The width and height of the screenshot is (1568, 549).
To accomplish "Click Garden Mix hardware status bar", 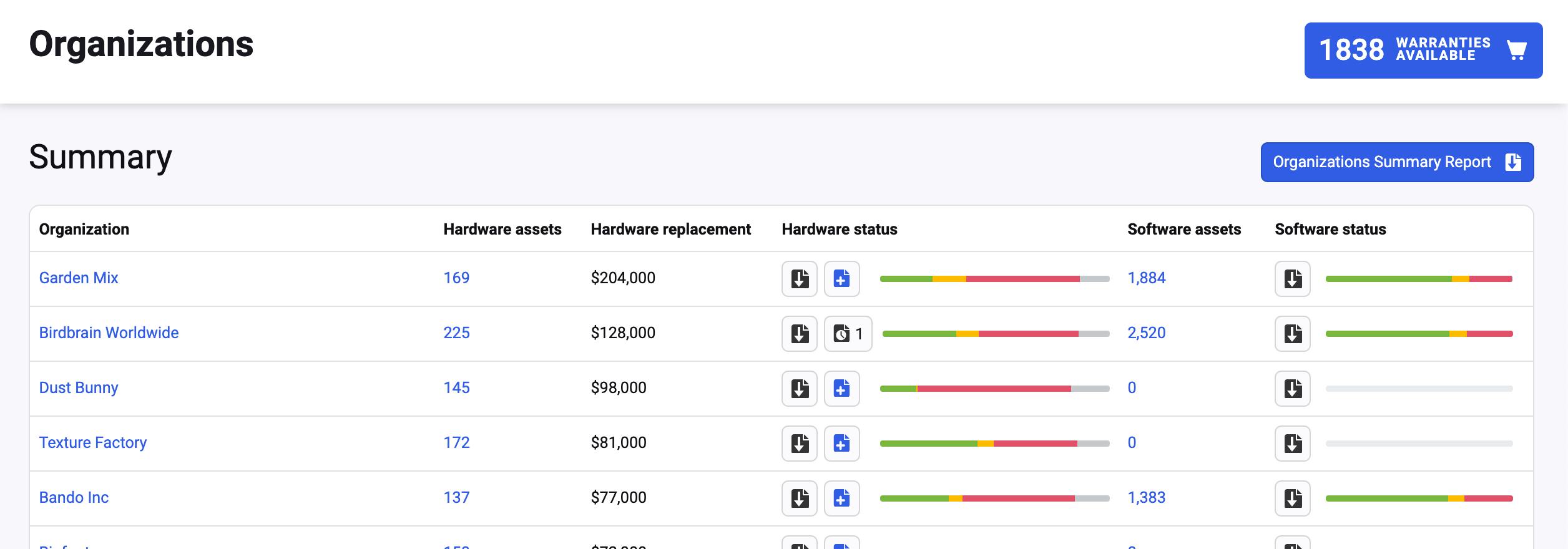I will pyautogui.click(x=995, y=279).
